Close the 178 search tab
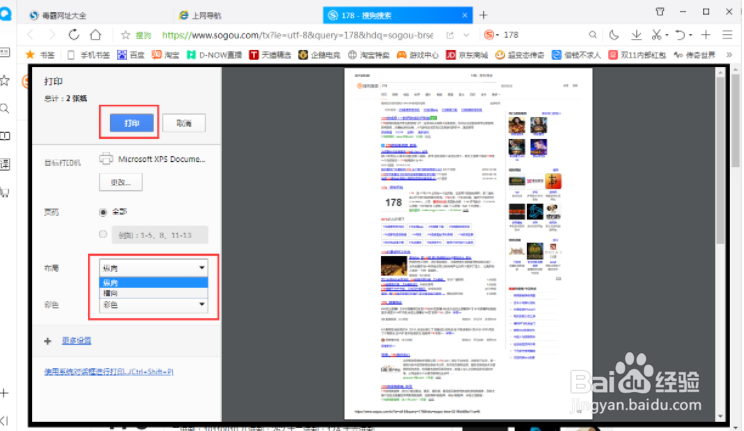This screenshot has height=431, width=744. pos(465,15)
